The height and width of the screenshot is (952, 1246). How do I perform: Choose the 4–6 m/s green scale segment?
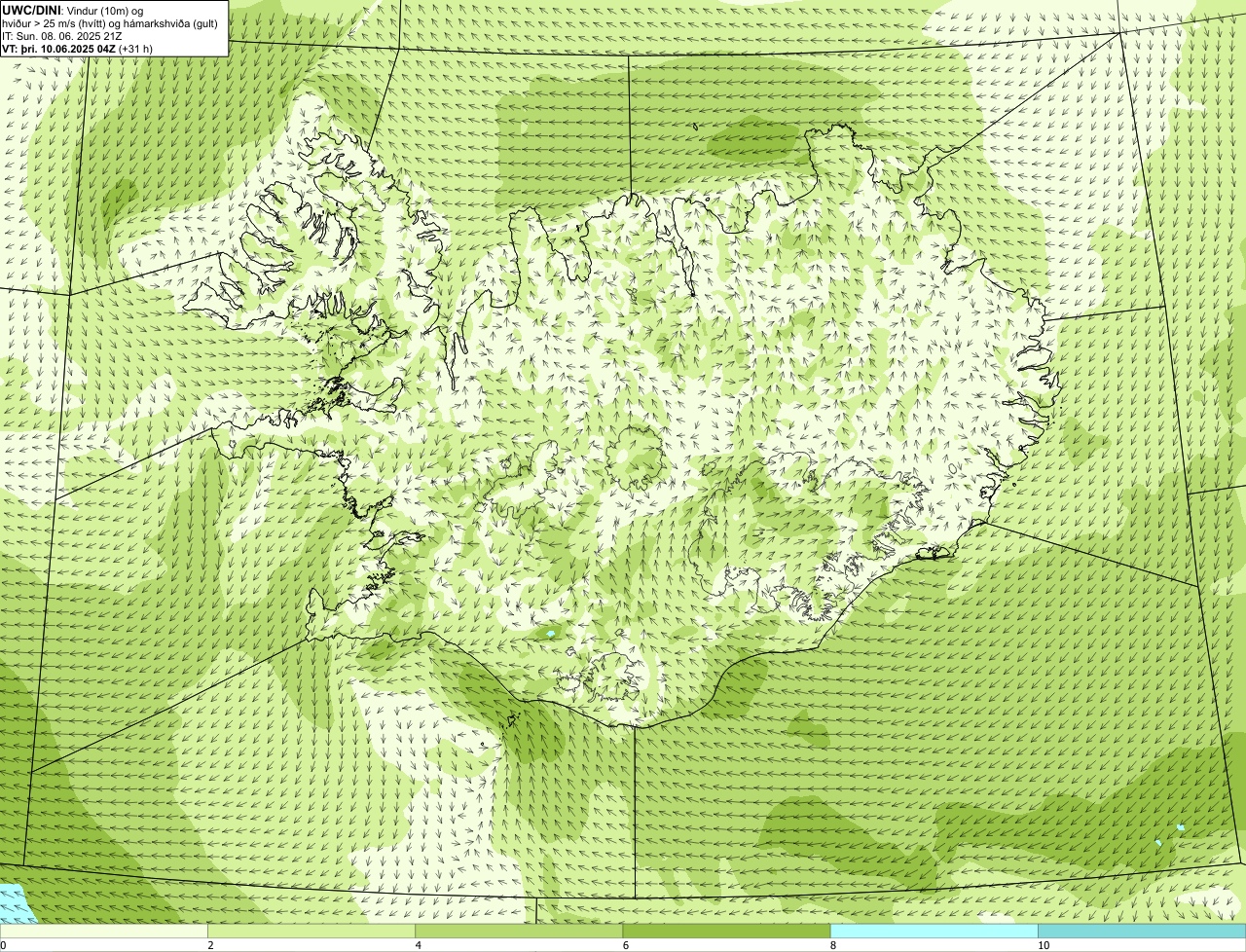pos(519,932)
